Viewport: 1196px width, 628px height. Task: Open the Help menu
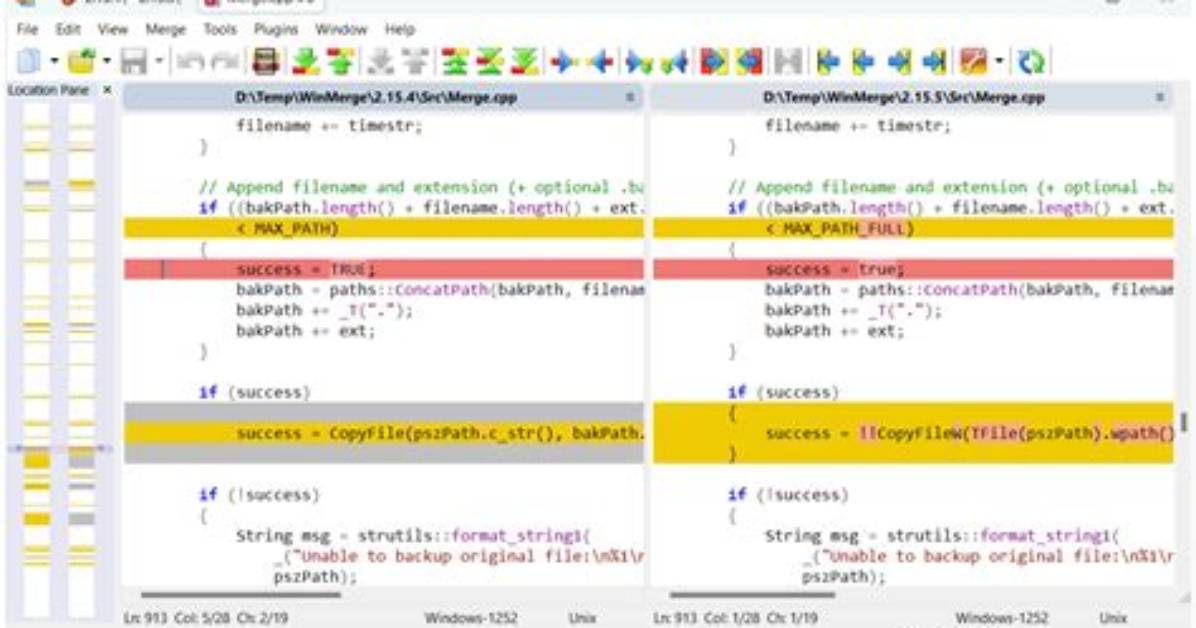[400, 29]
